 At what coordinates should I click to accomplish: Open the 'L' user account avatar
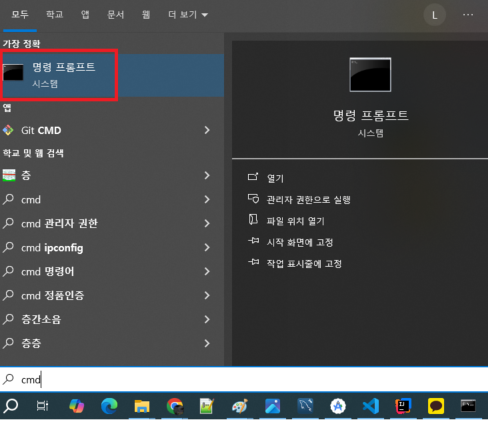pos(434,15)
